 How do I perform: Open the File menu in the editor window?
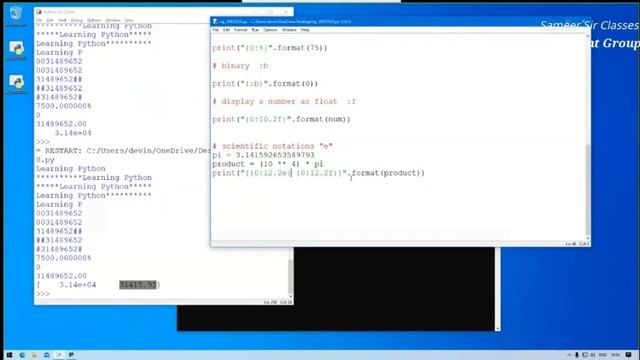point(216,30)
